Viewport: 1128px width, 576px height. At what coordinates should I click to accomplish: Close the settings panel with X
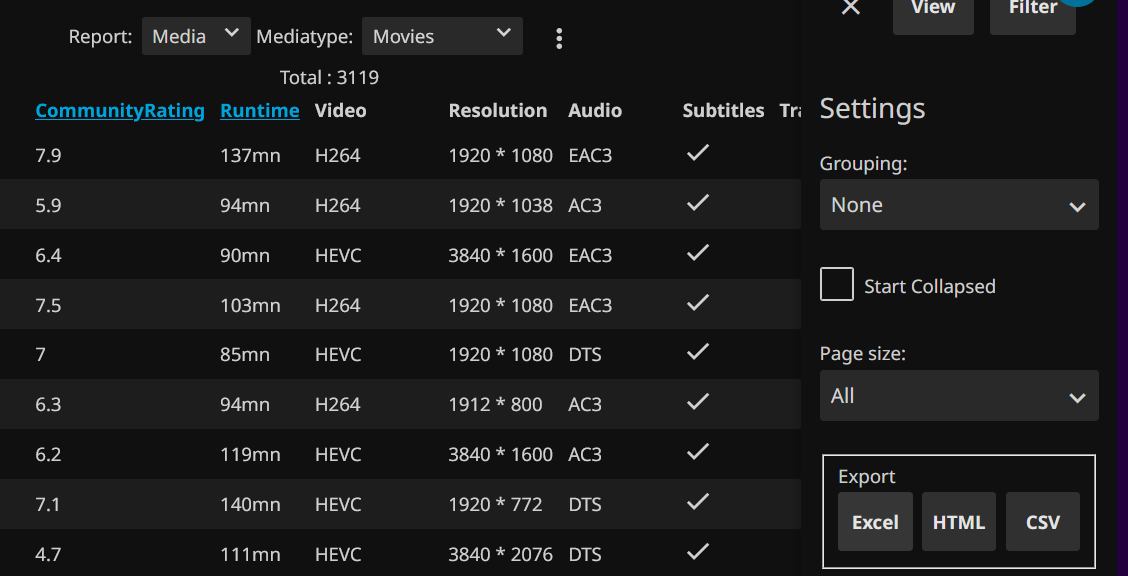tap(851, 8)
